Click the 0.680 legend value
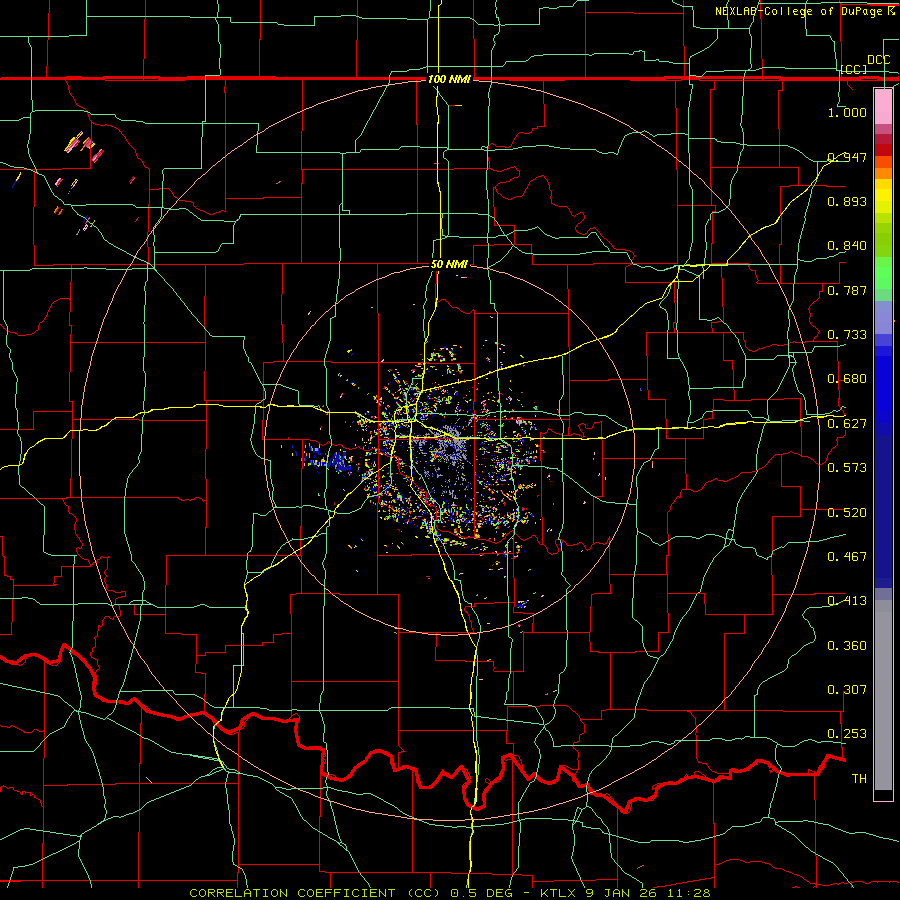This screenshot has width=900, height=900. [847, 379]
